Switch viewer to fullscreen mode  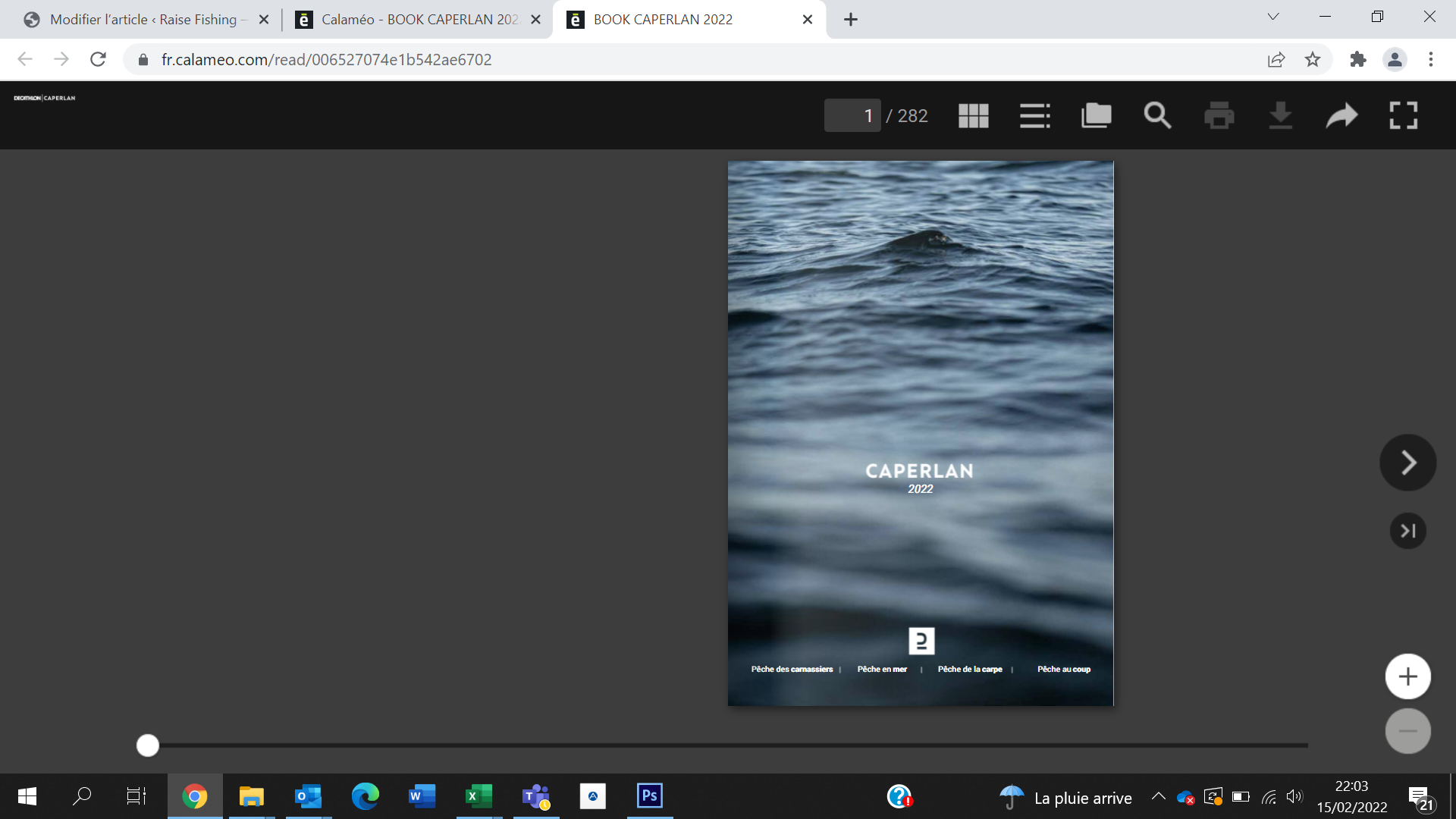pyautogui.click(x=1404, y=115)
